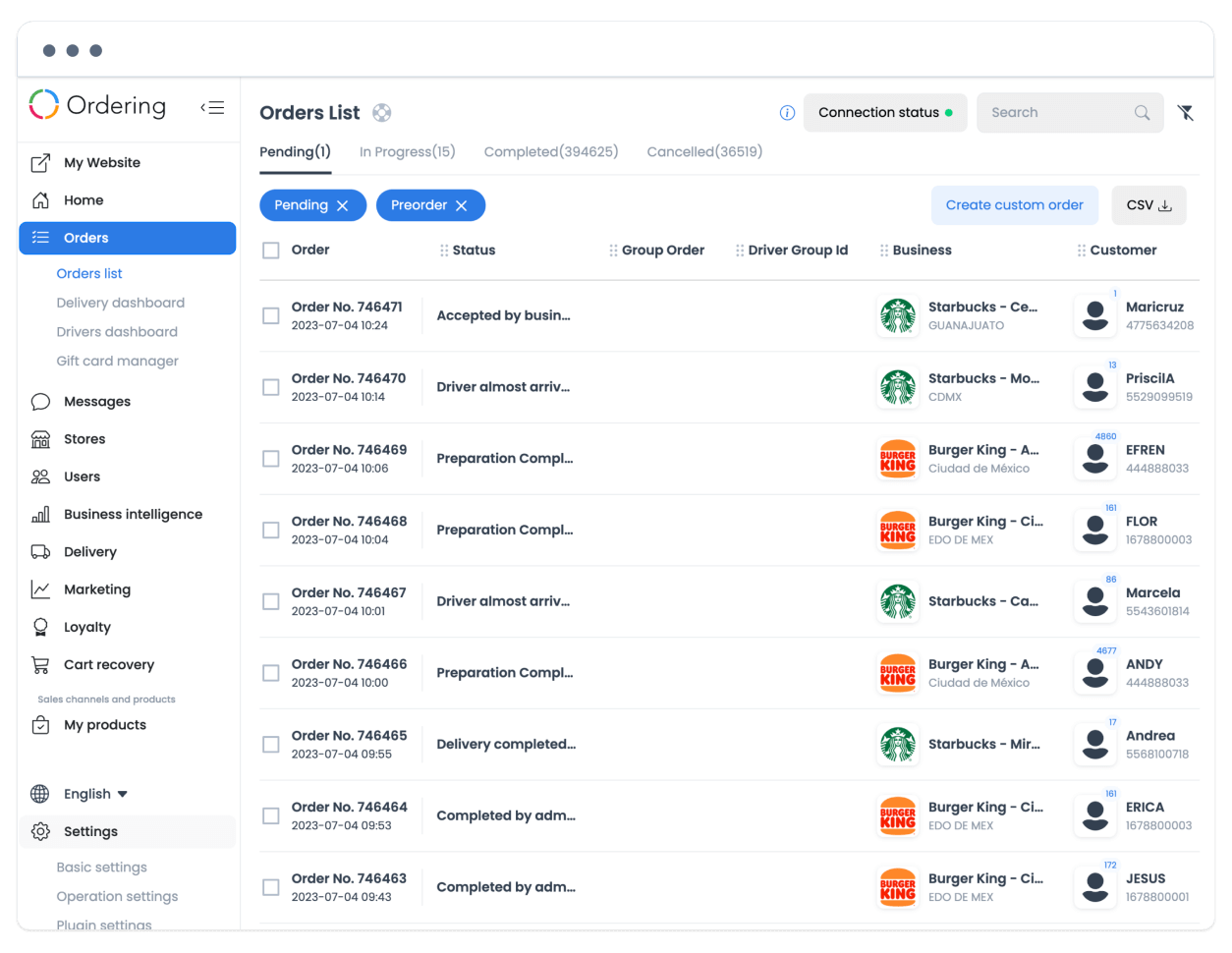This screenshot has width=1232, height=953.
Task: Open Basic settings link
Action: click(102, 868)
